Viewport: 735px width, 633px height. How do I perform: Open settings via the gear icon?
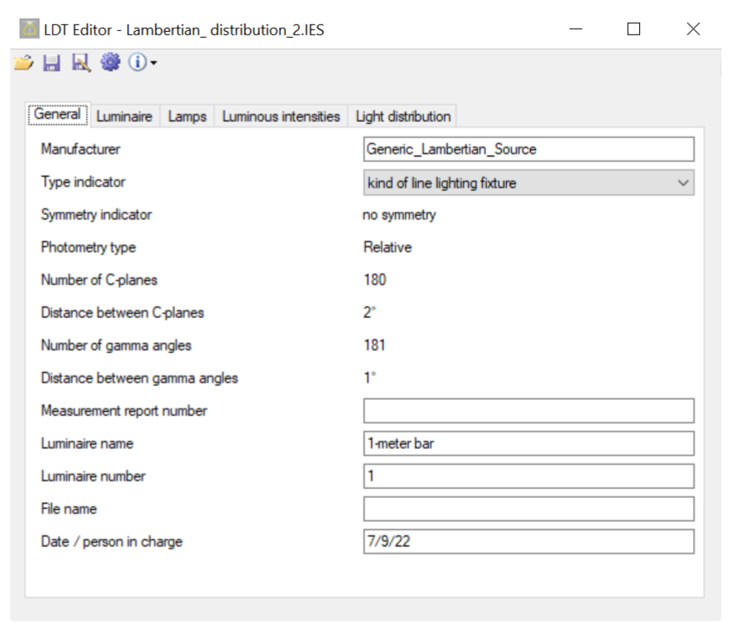pyautogui.click(x=110, y=62)
